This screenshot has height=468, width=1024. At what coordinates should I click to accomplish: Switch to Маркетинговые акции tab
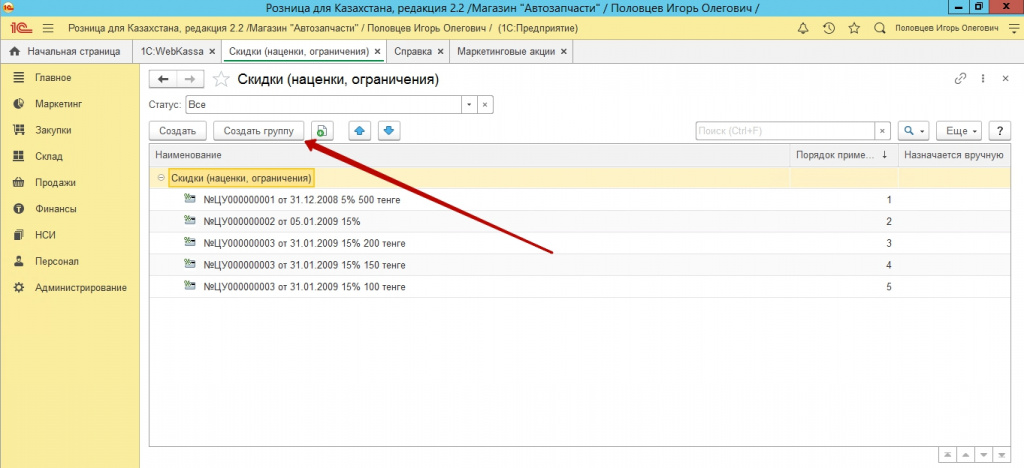[x=506, y=52]
